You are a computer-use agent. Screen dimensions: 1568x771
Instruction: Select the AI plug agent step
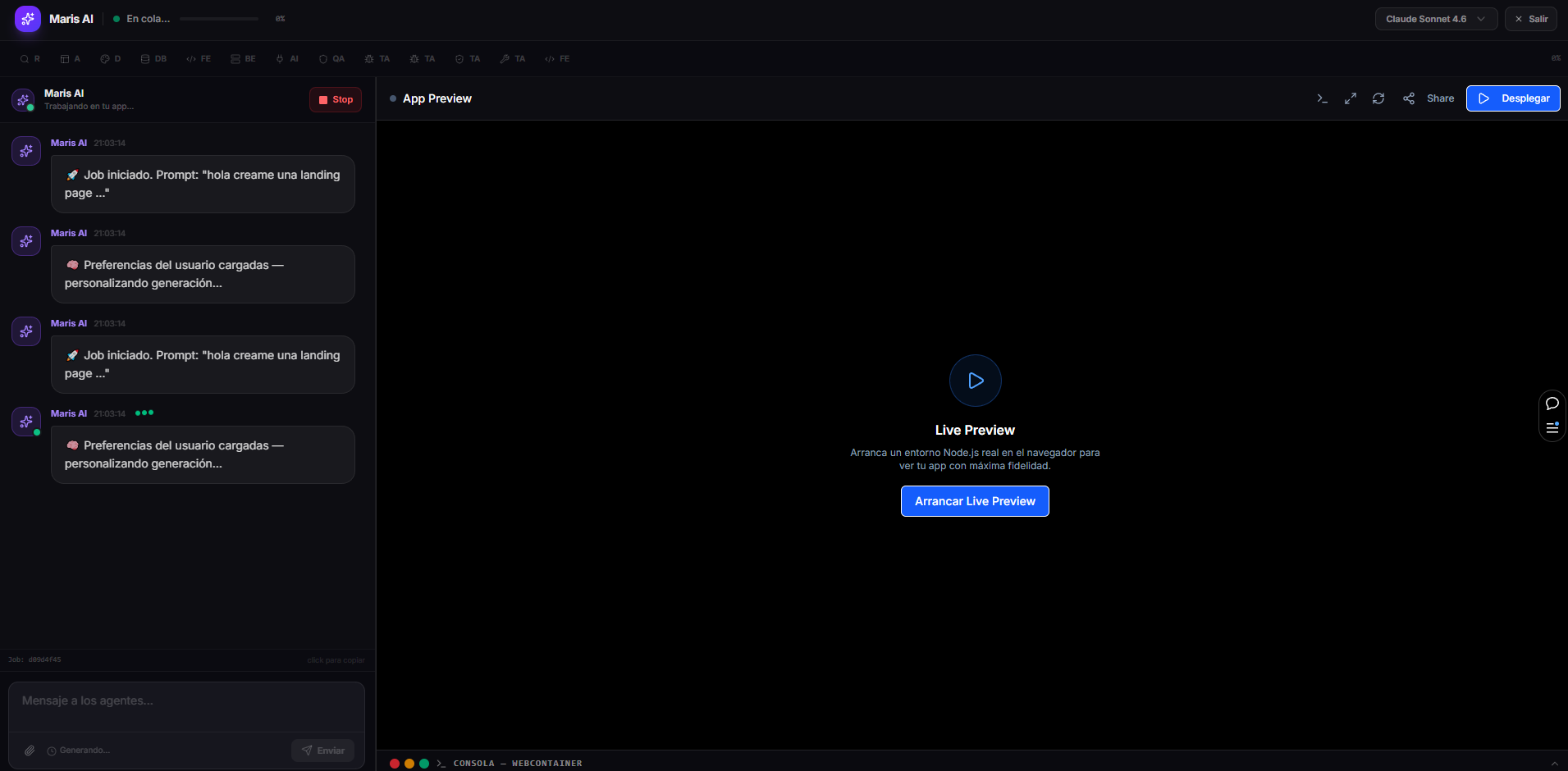(x=287, y=59)
